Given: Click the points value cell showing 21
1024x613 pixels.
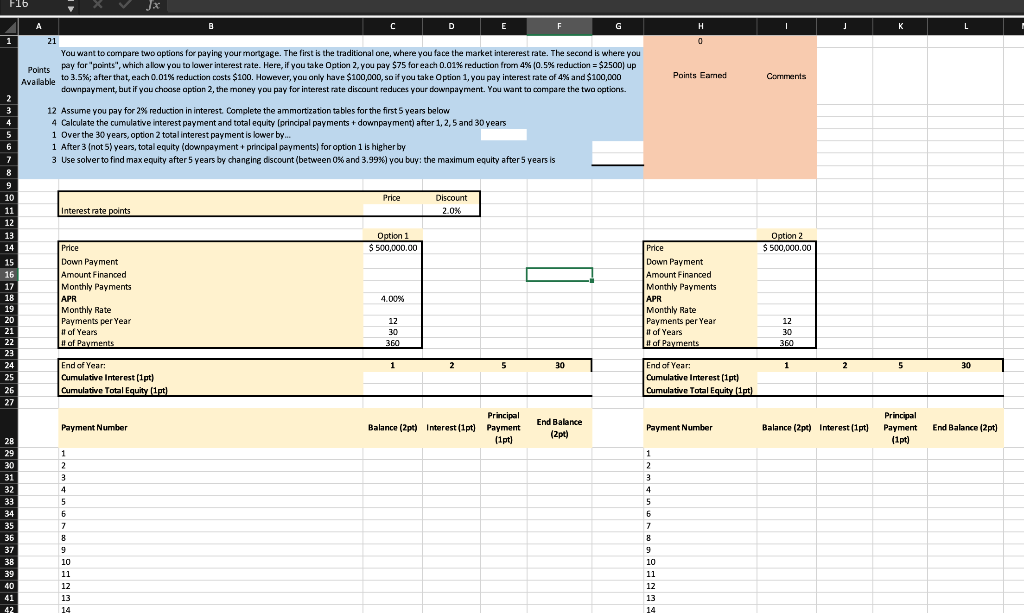Looking at the screenshot, I should point(39,40).
